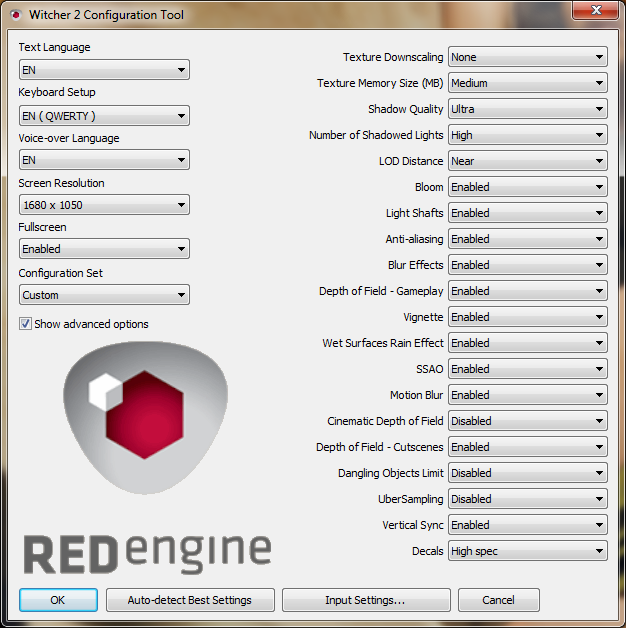Viewport: 626px width, 628px height.
Task: Click the 'LOD Distance' label
Action: click(x=411, y=161)
